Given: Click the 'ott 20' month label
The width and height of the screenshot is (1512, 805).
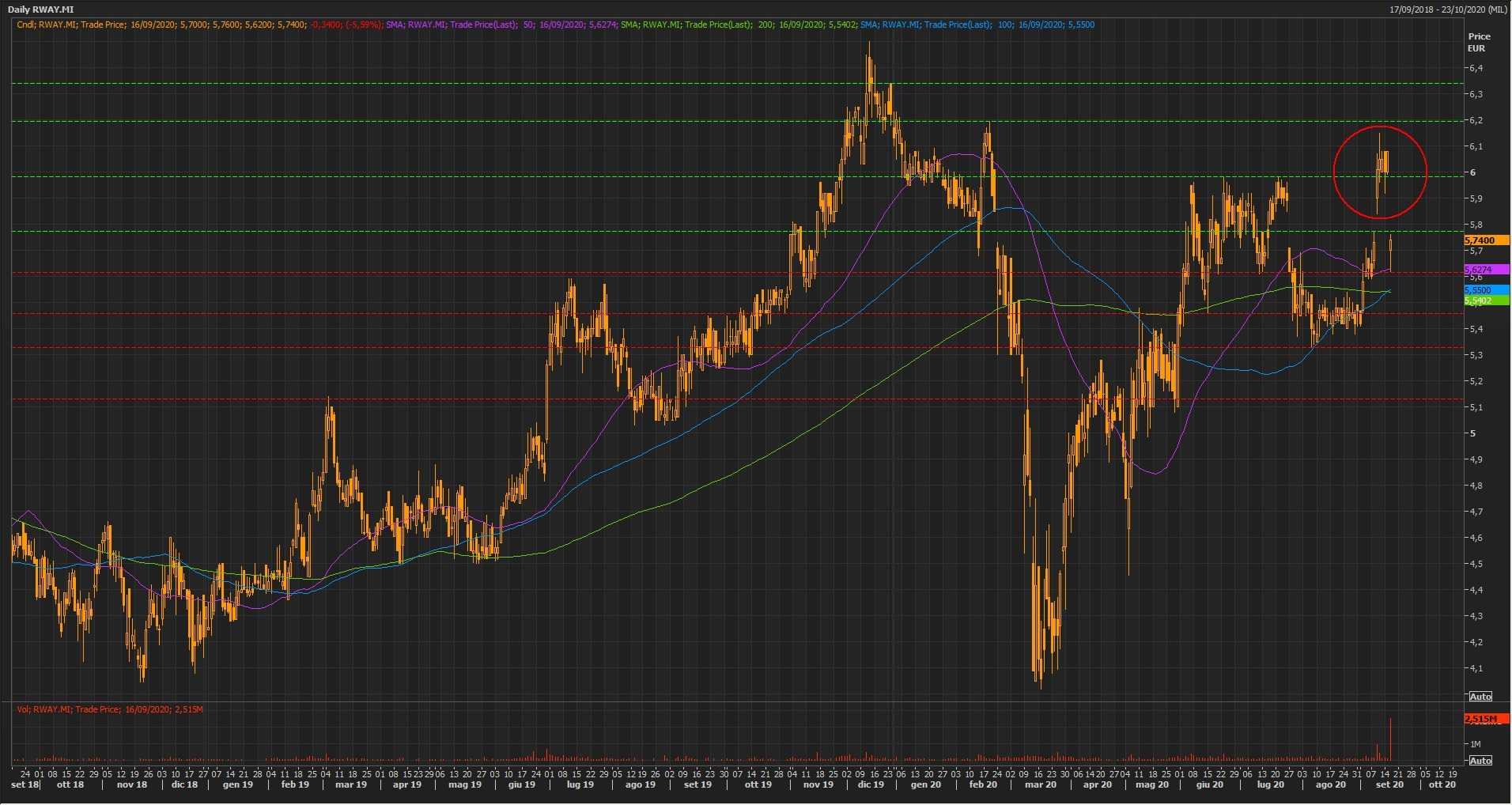Looking at the screenshot, I should click(1442, 784).
